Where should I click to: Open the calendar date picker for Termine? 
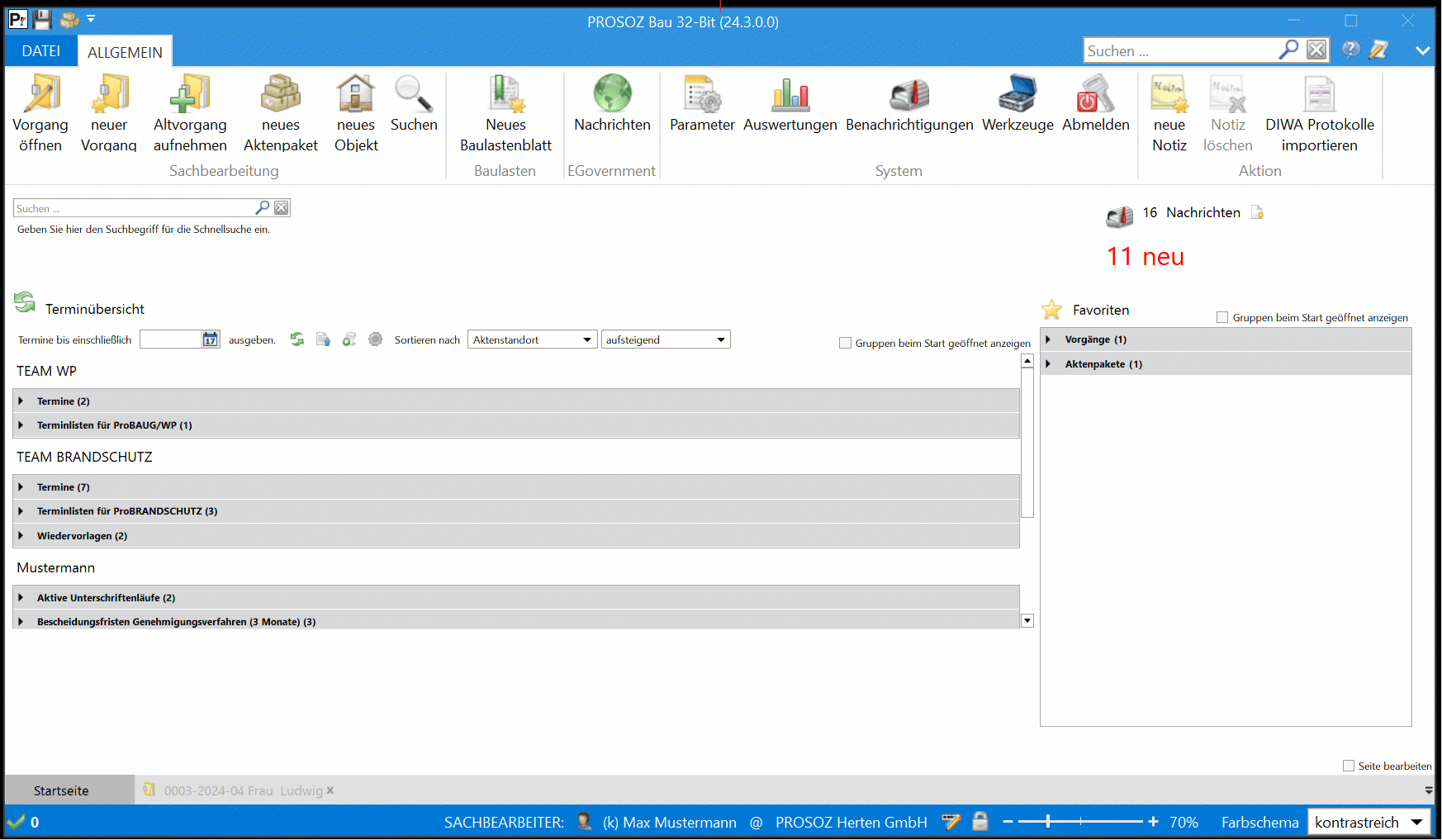pyautogui.click(x=211, y=339)
